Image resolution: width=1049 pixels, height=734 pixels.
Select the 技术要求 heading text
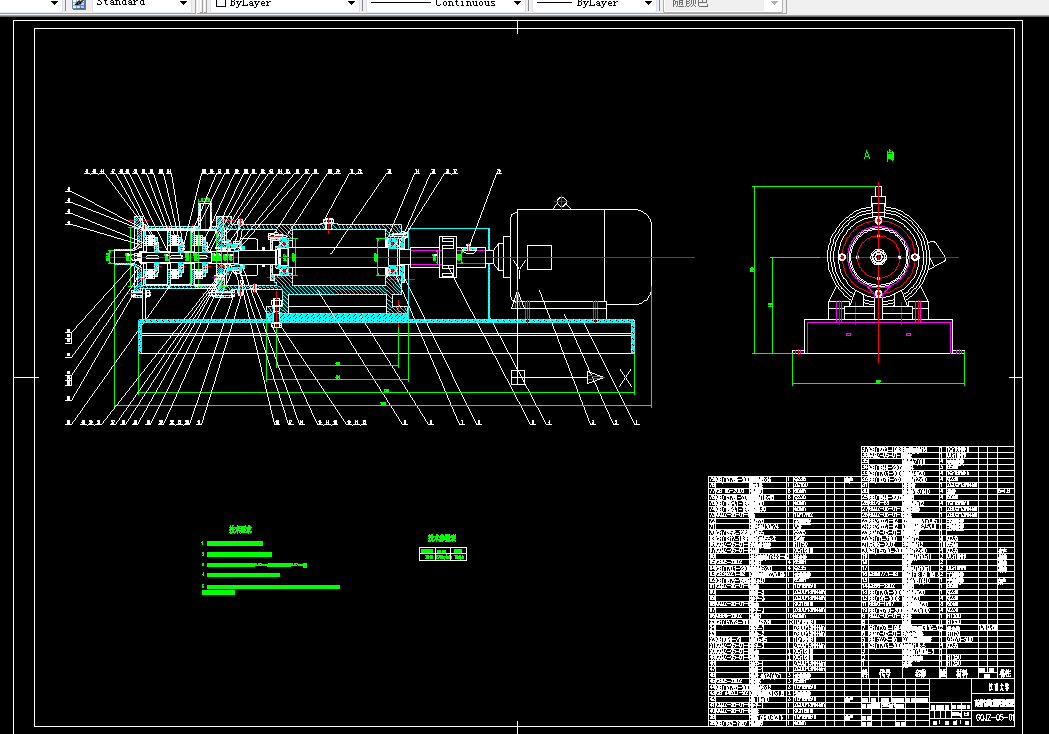(240, 529)
